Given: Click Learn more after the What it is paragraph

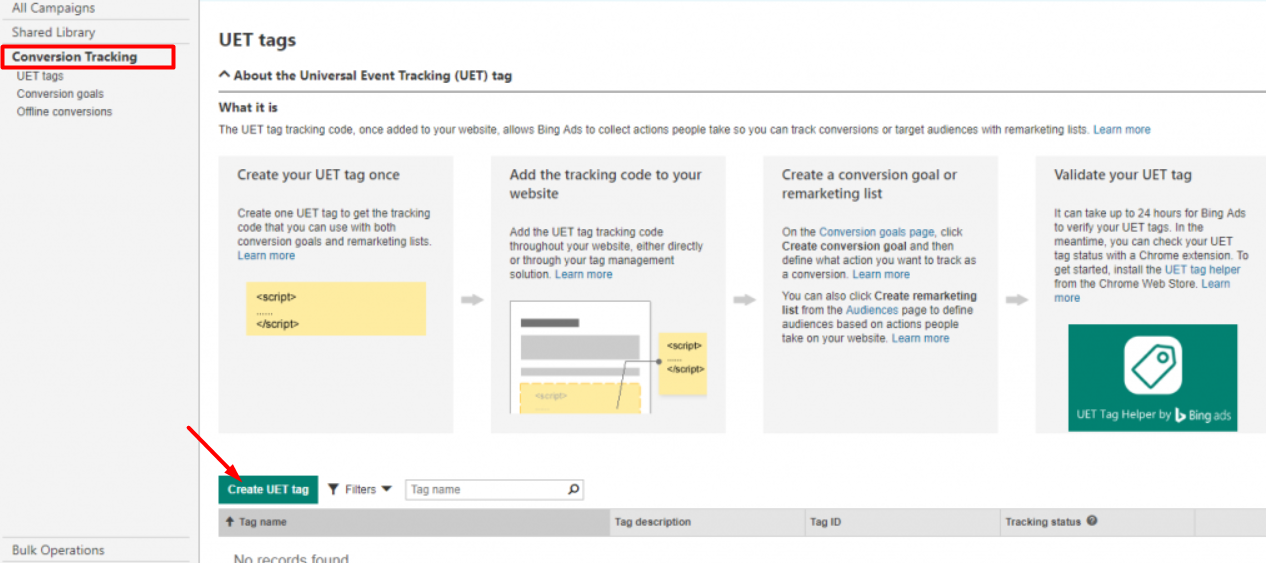Looking at the screenshot, I should point(1122,130).
